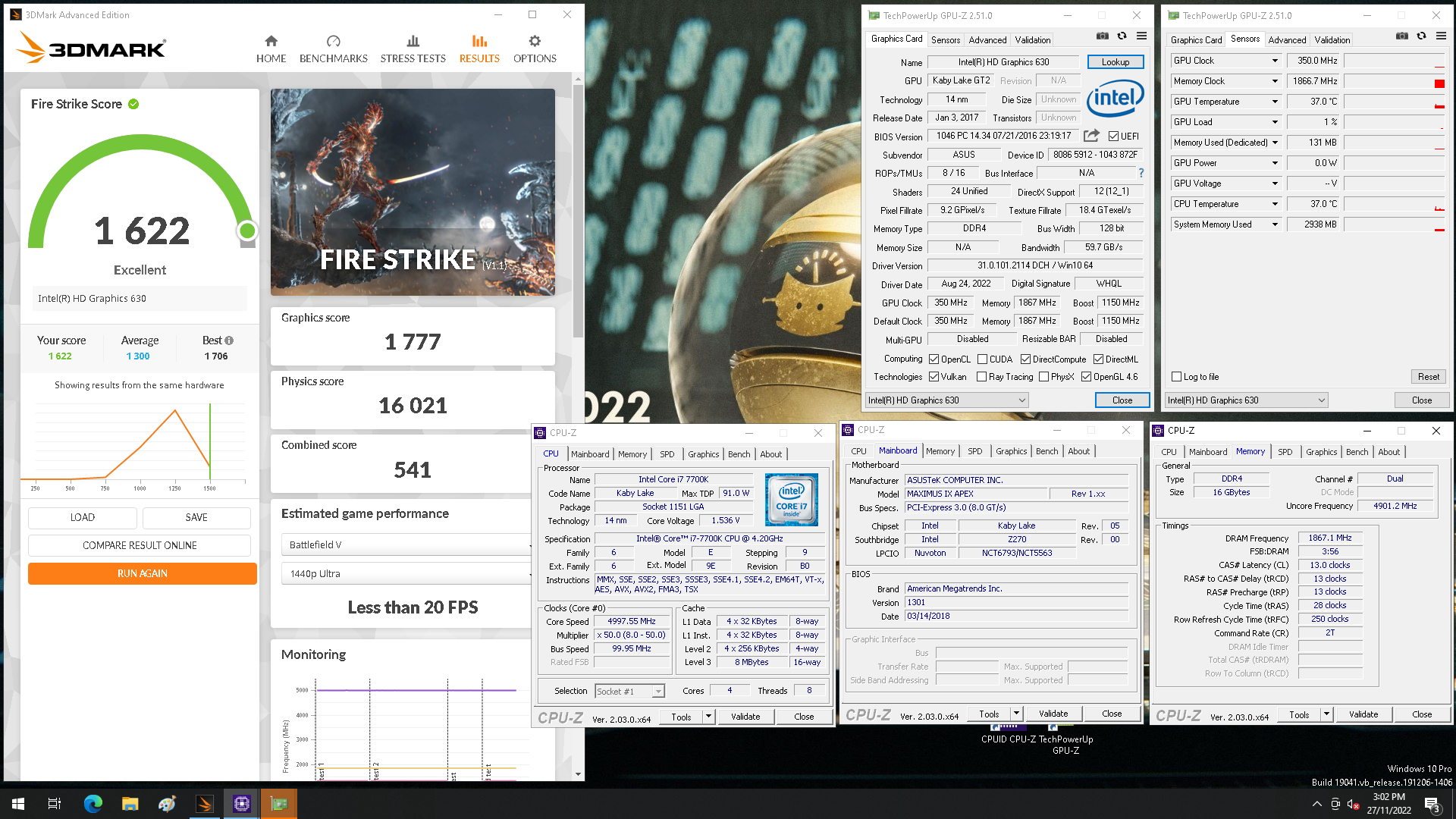Take screenshot in GPU-Z Graphics Card window
This screenshot has height=819, width=1456.
point(1103,36)
